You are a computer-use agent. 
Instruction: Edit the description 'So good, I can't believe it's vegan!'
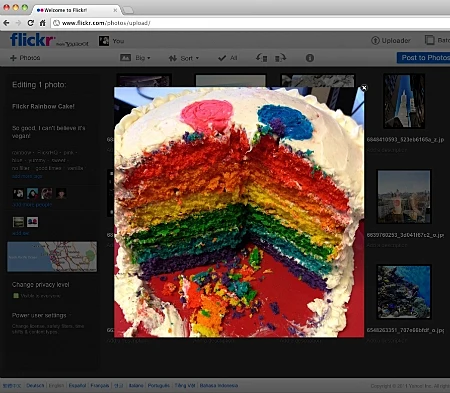pyautogui.click(x=49, y=132)
